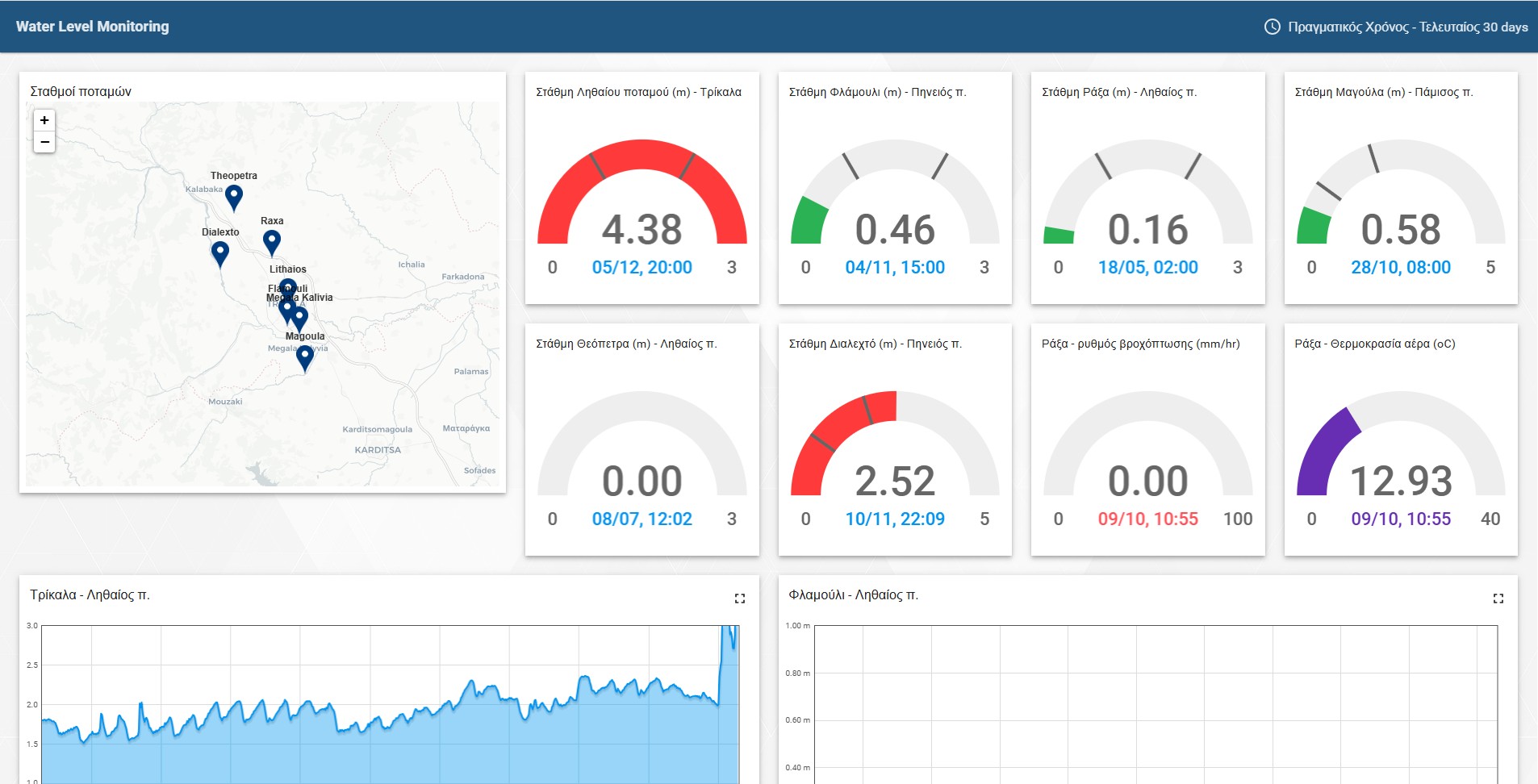Expand the Φλαμούλι chart to fullscreen

tap(1498, 598)
